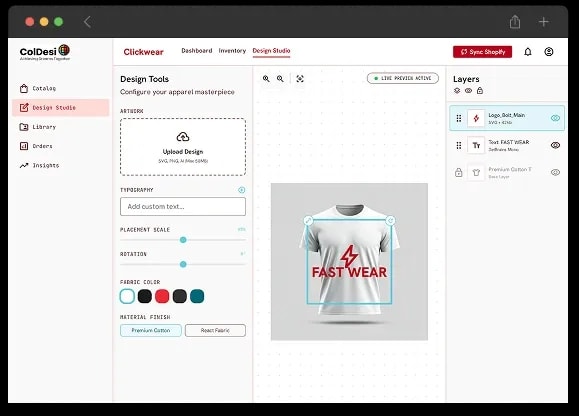Switch to the Dashboard tab
This screenshot has width=579, height=416.
197,51
